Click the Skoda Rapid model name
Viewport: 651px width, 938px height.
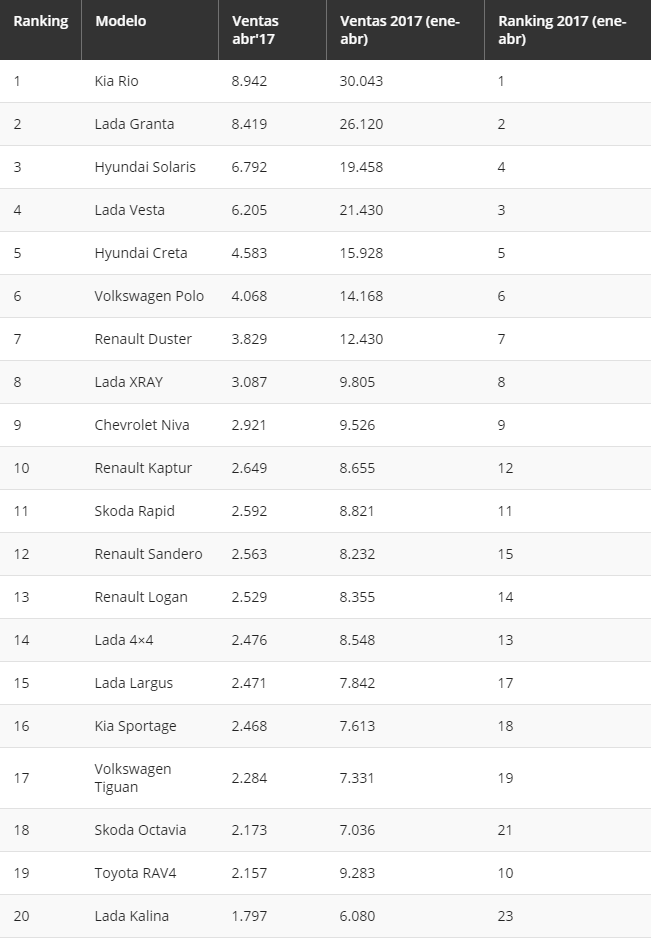135,511
